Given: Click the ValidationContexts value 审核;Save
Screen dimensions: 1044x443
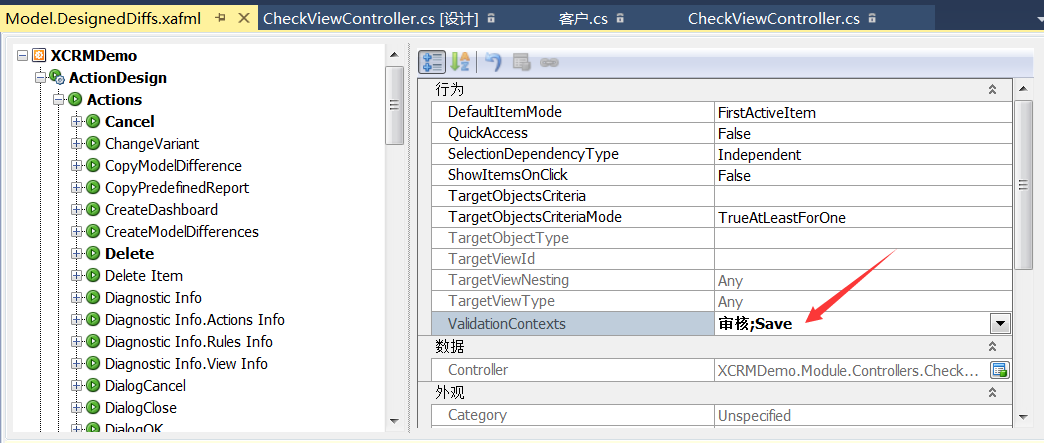Looking at the screenshot, I should (x=755, y=324).
